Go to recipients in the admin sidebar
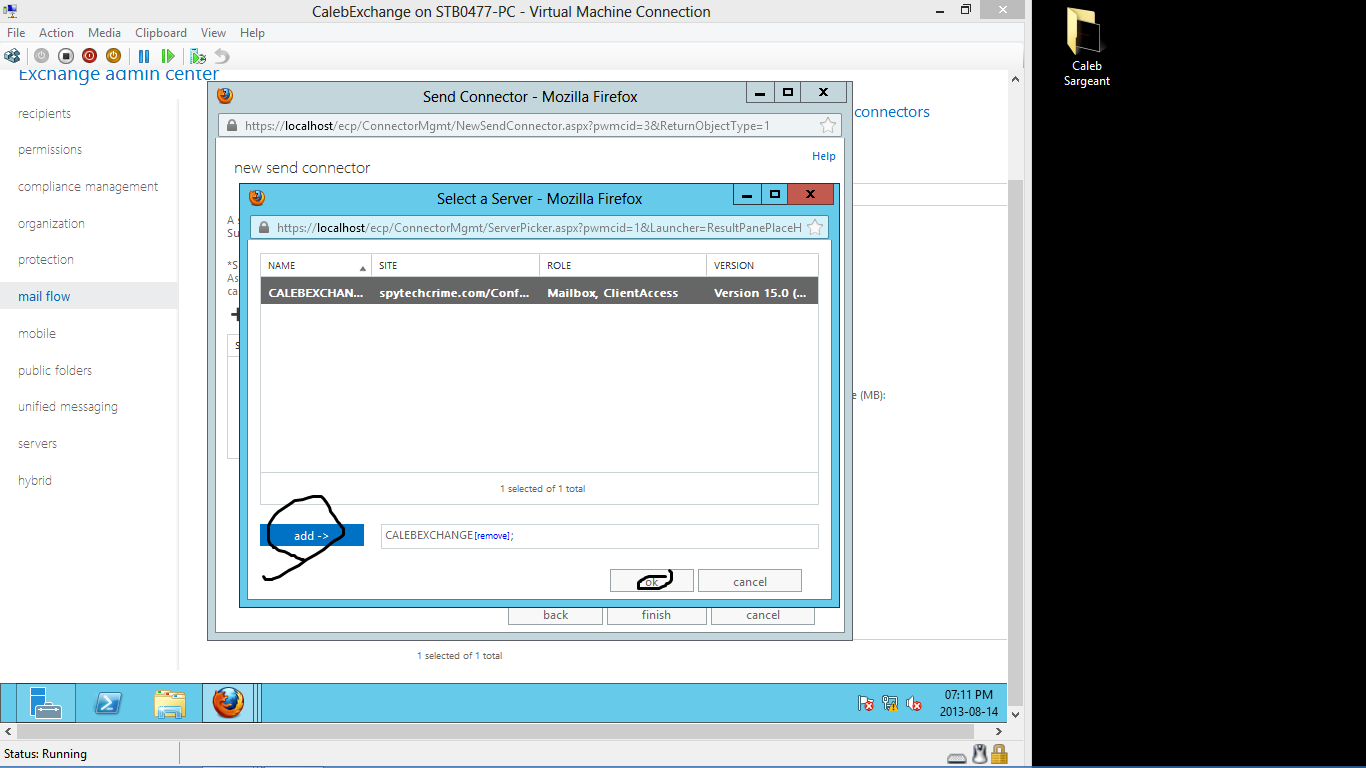 (44, 113)
